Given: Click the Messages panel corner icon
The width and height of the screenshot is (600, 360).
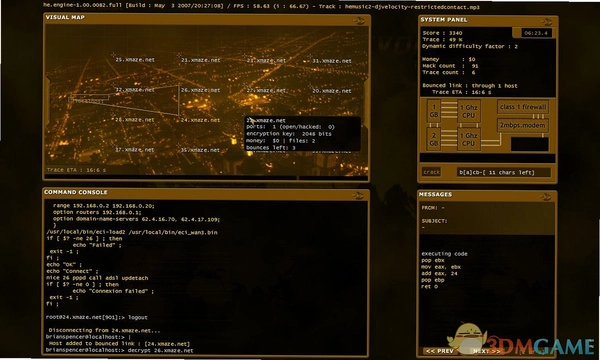Looking at the screenshot, I should pos(545,197).
